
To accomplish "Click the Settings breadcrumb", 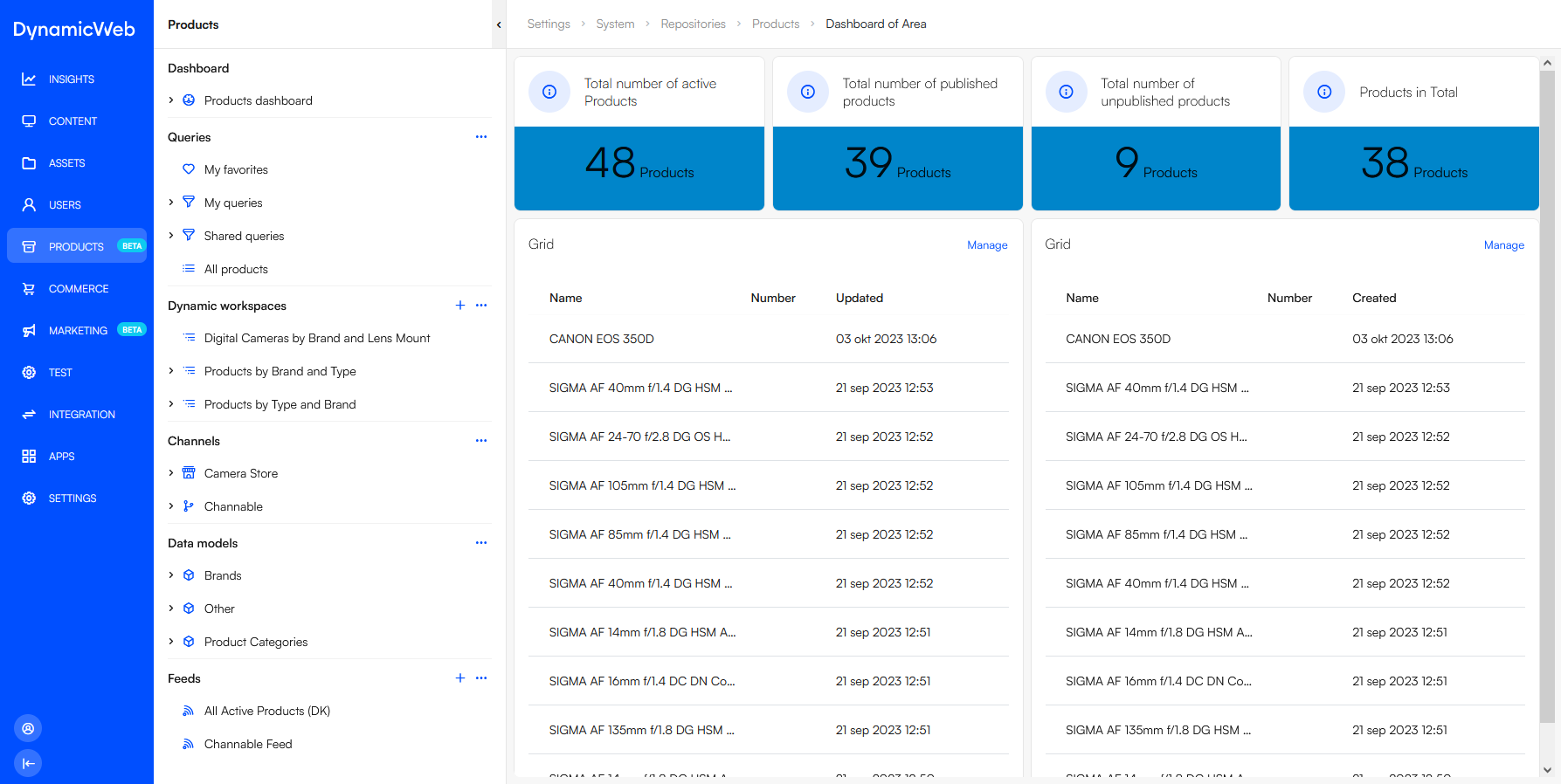I will (549, 24).
